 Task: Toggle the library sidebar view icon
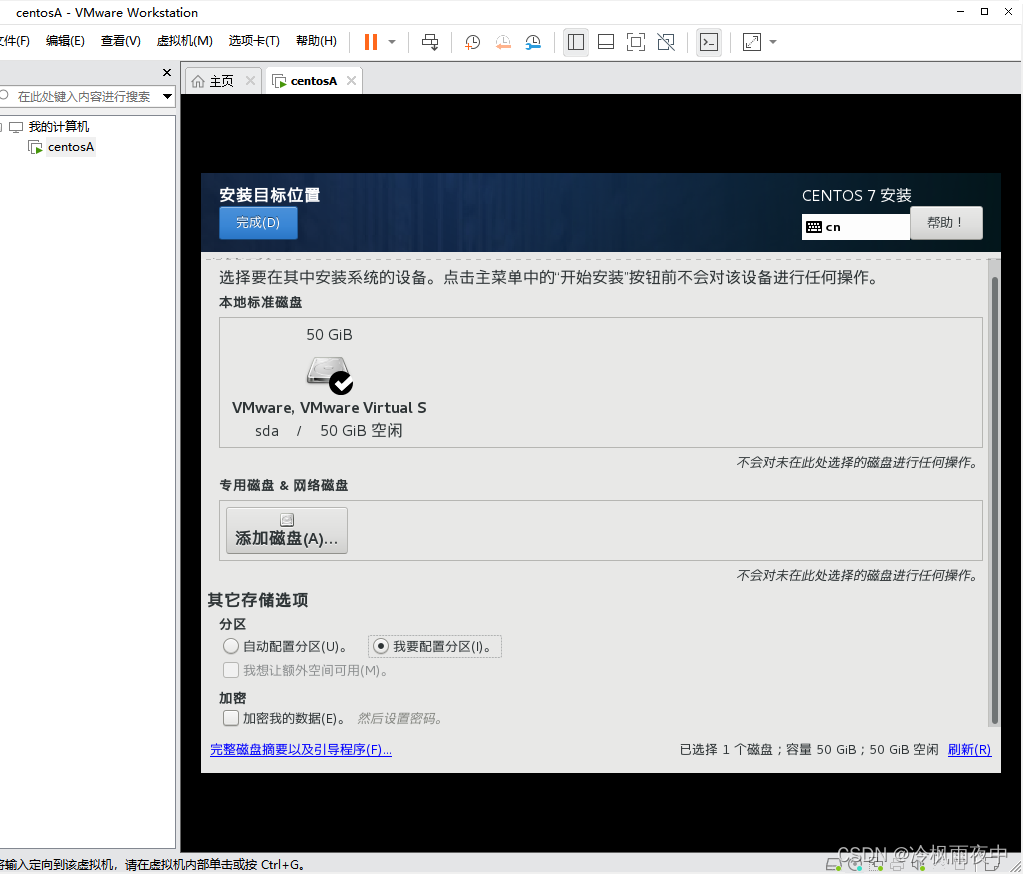pos(575,42)
